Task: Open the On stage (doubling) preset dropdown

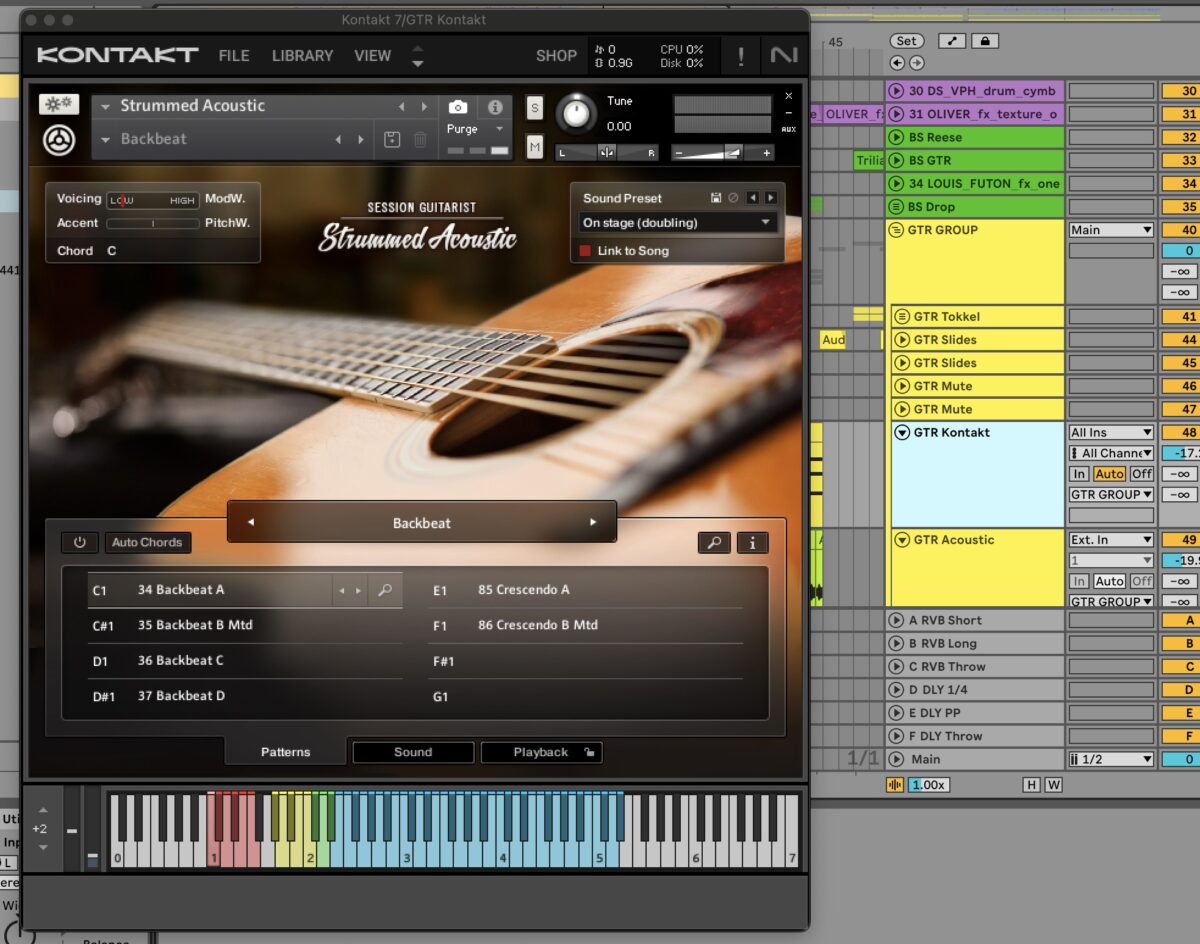Action: (679, 223)
